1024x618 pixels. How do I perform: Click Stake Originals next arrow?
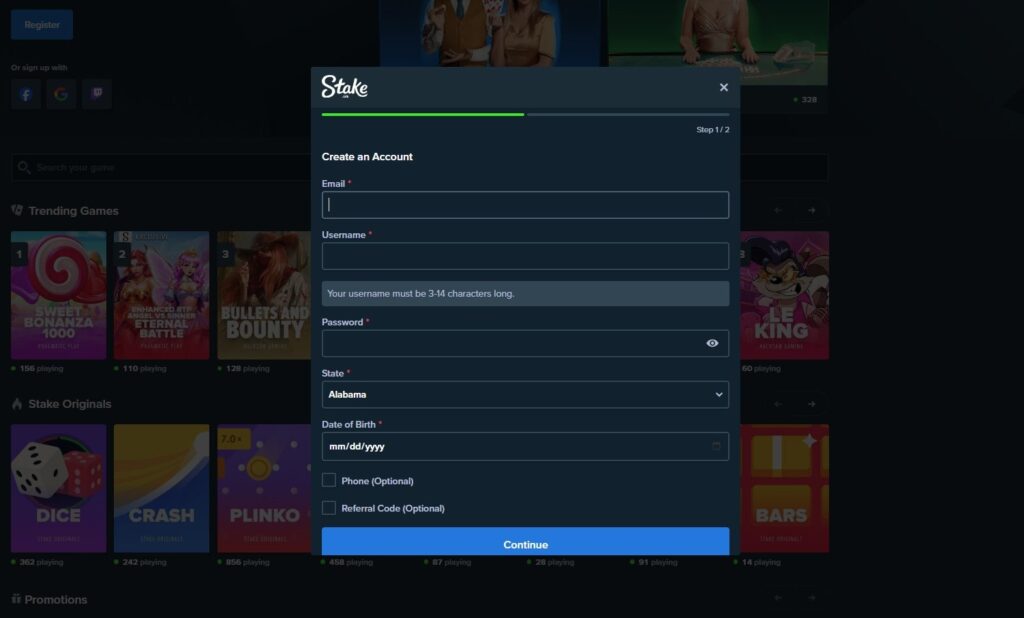[x=812, y=404]
